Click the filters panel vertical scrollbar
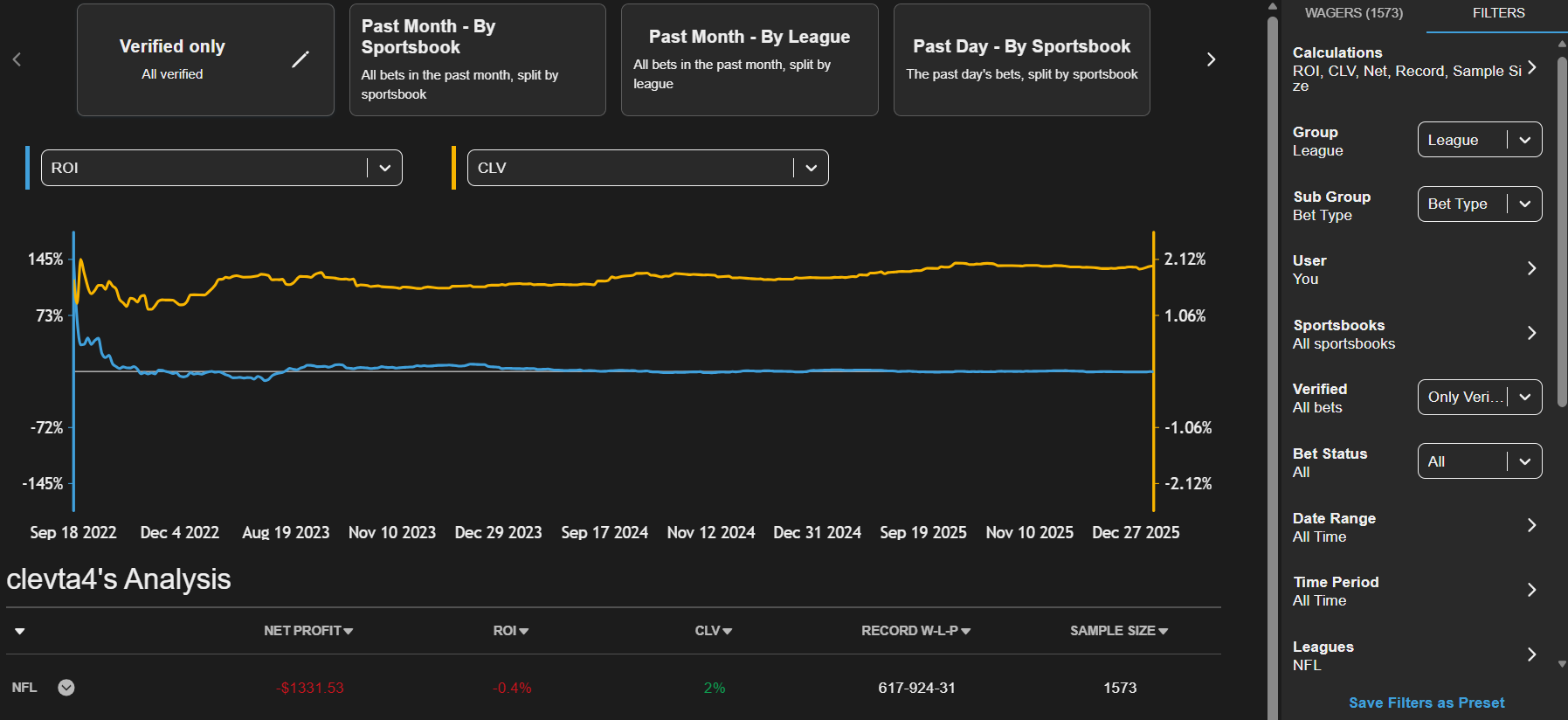1568x720 pixels. tap(1562, 218)
